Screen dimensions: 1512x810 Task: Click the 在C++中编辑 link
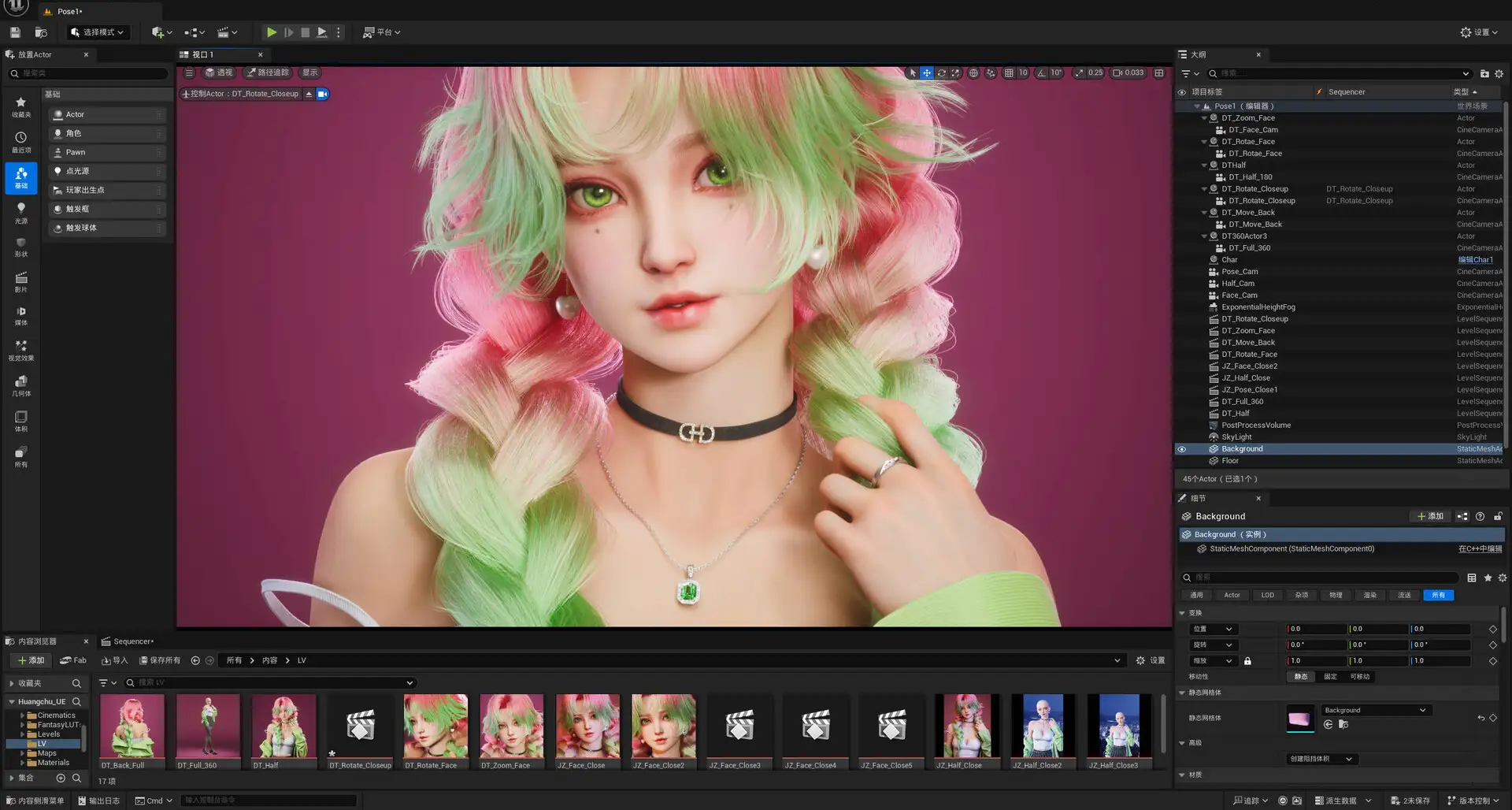pyautogui.click(x=1479, y=549)
